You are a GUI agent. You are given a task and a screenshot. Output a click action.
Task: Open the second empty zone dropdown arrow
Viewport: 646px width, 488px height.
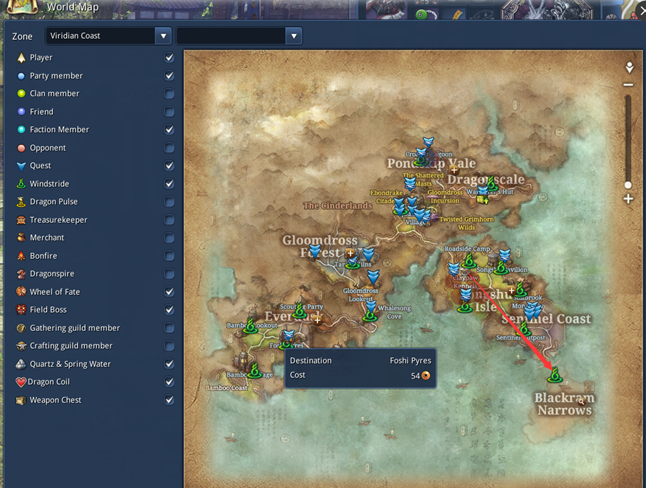coord(294,36)
